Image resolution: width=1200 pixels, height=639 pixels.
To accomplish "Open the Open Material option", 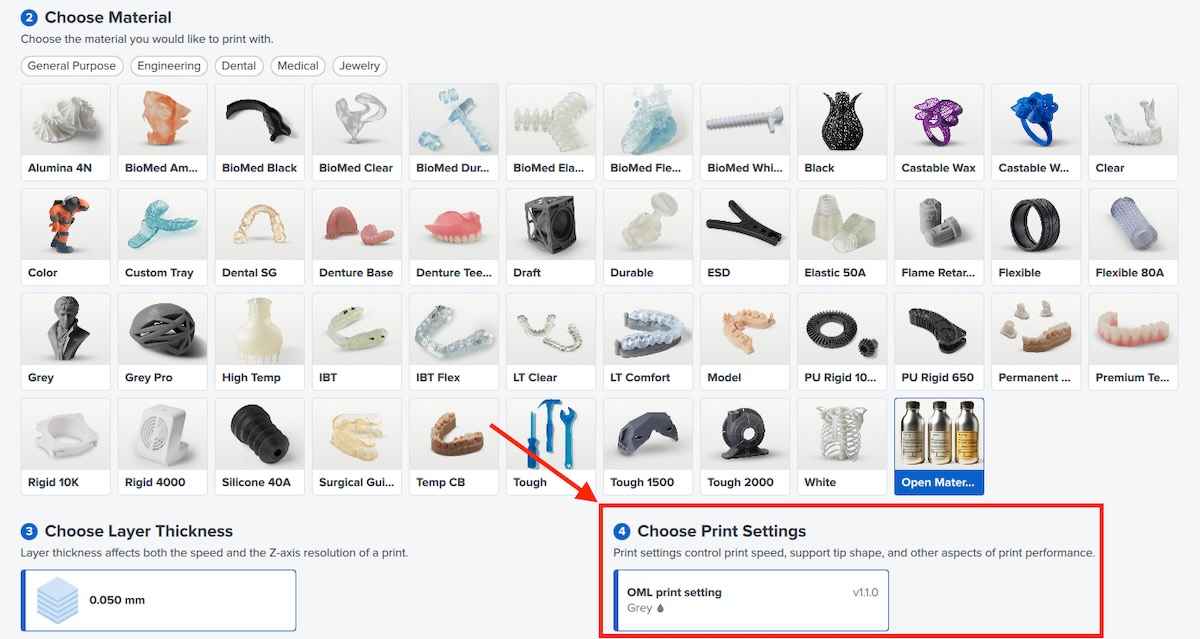I will coord(938,445).
